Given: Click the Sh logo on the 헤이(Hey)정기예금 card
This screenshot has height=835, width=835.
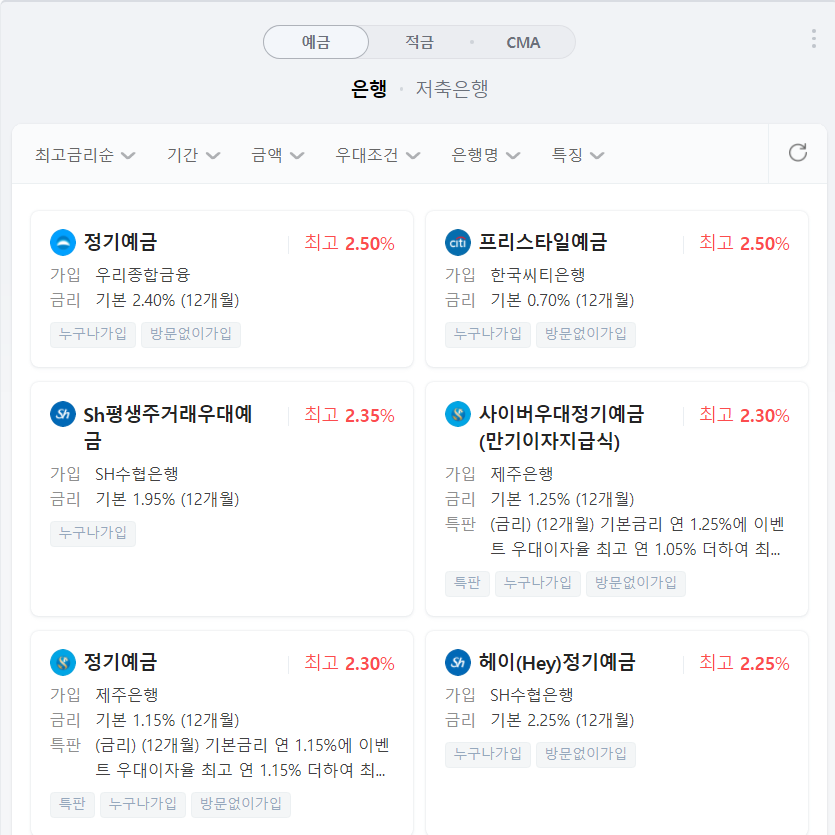Looking at the screenshot, I should point(457,662).
